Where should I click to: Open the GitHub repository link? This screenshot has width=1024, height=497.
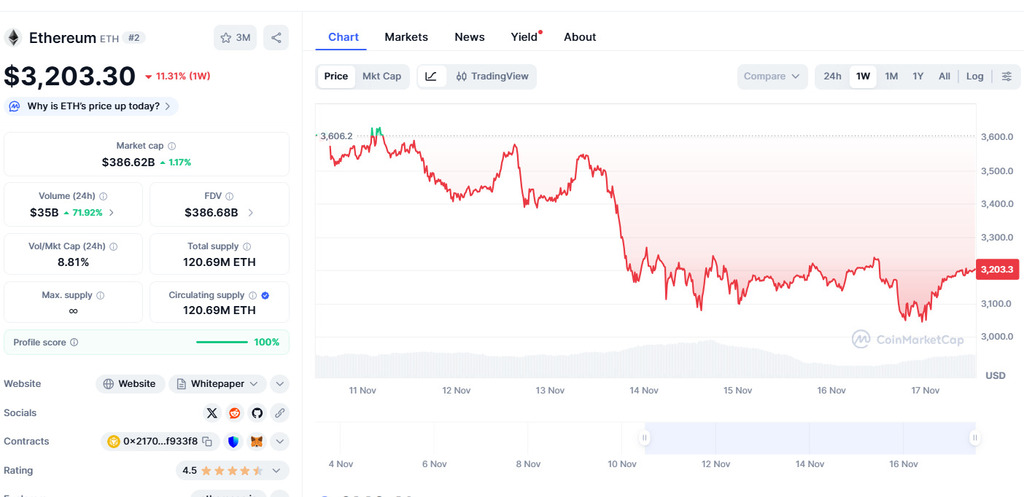click(257, 412)
